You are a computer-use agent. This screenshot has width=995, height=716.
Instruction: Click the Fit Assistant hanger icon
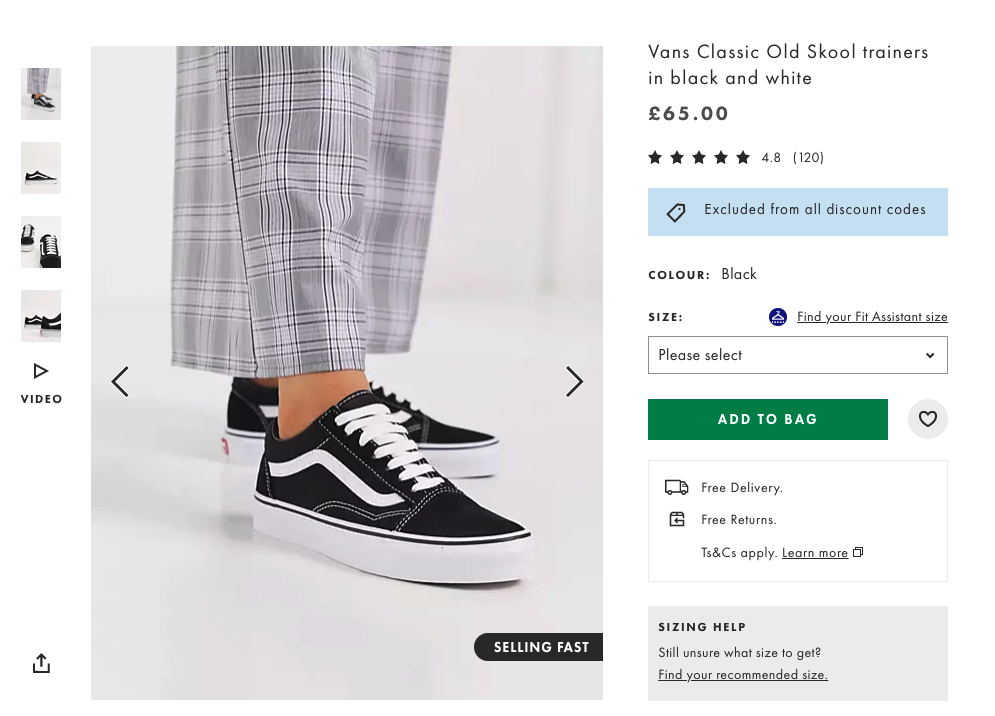[x=778, y=317]
